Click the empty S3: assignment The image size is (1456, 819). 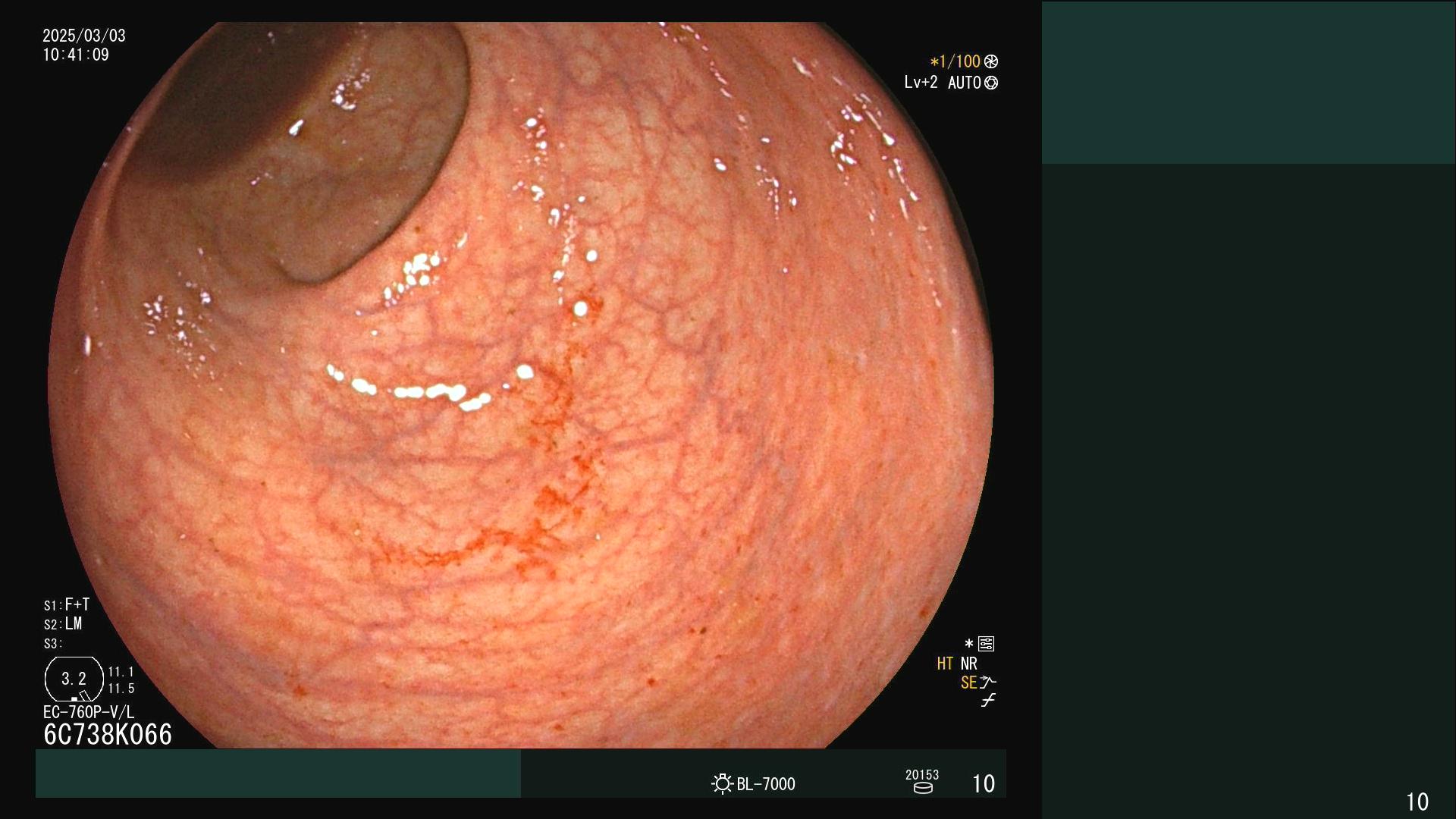pyautogui.click(x=53, y=644)
